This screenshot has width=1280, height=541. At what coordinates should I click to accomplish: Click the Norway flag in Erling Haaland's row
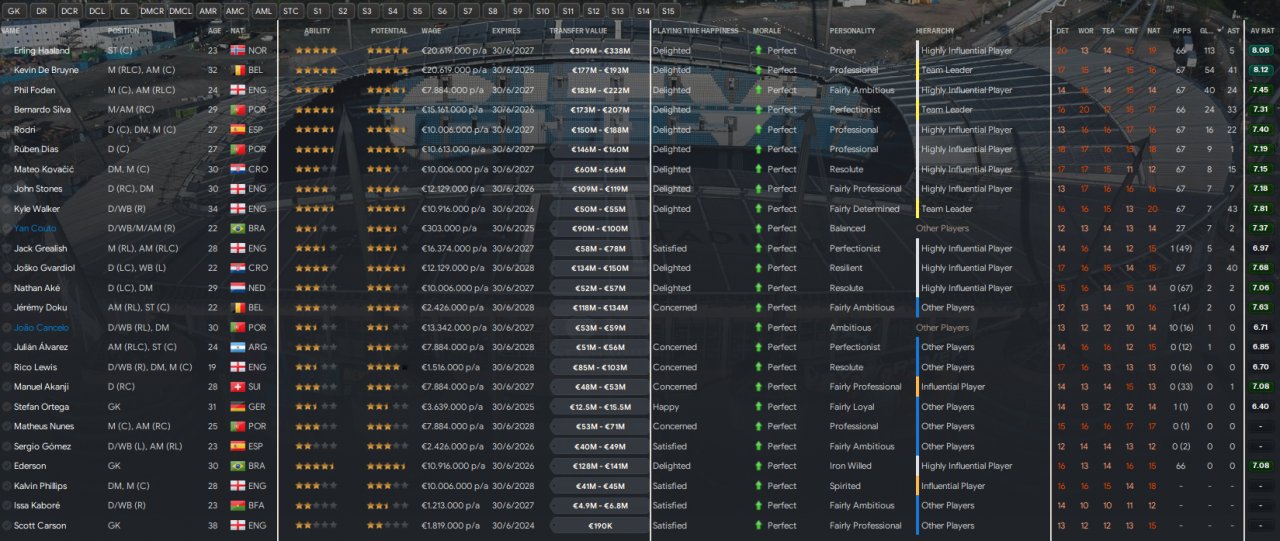pyautogui.click(x=237, y=50)
